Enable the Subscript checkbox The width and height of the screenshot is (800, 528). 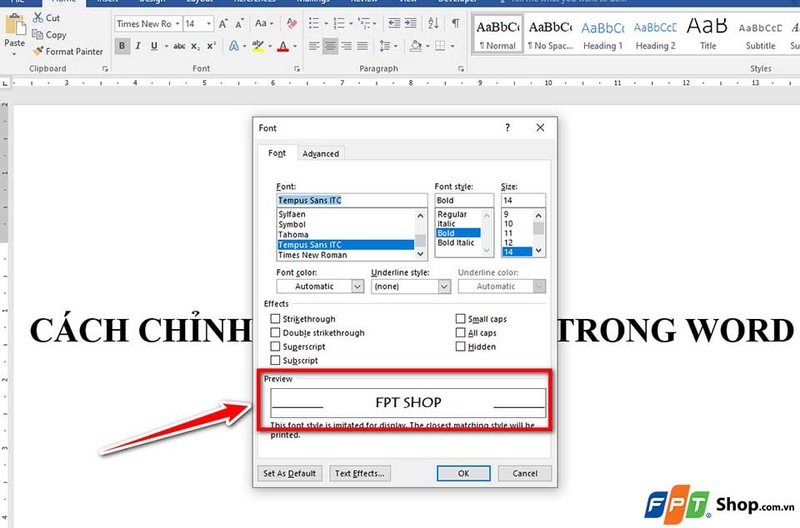point(275,360)
